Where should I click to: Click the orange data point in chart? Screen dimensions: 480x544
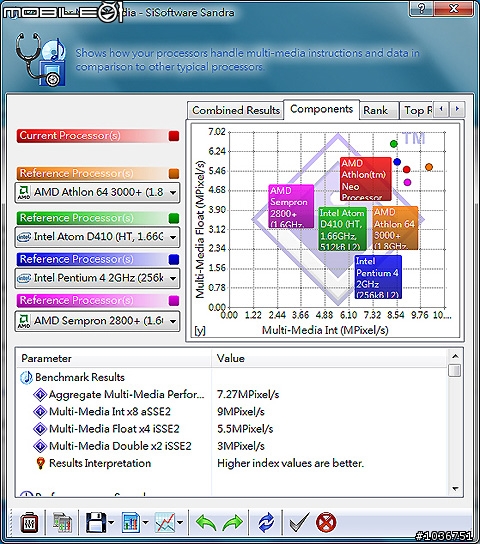429,167
